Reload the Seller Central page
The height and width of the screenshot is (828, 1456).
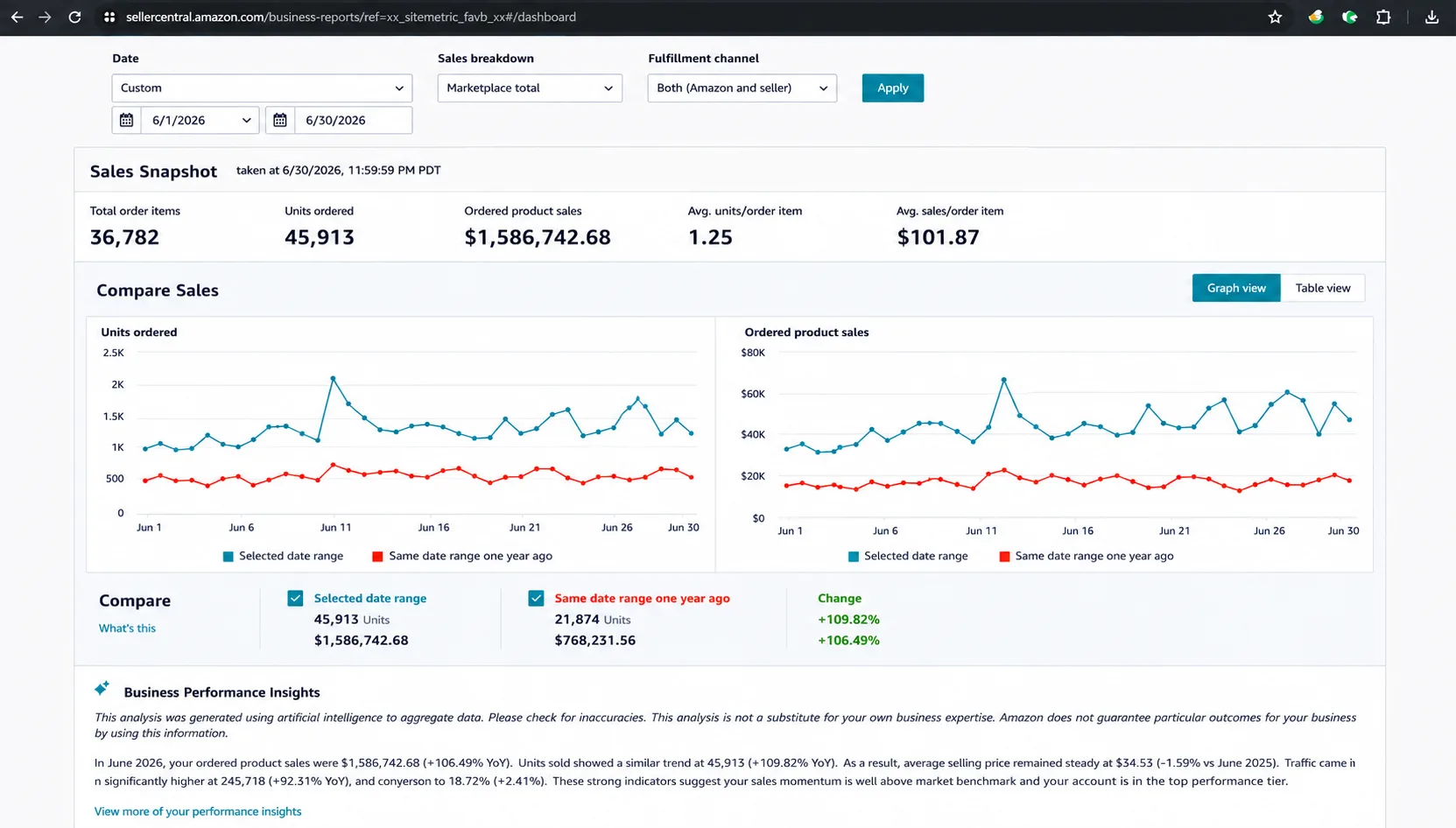74,17
